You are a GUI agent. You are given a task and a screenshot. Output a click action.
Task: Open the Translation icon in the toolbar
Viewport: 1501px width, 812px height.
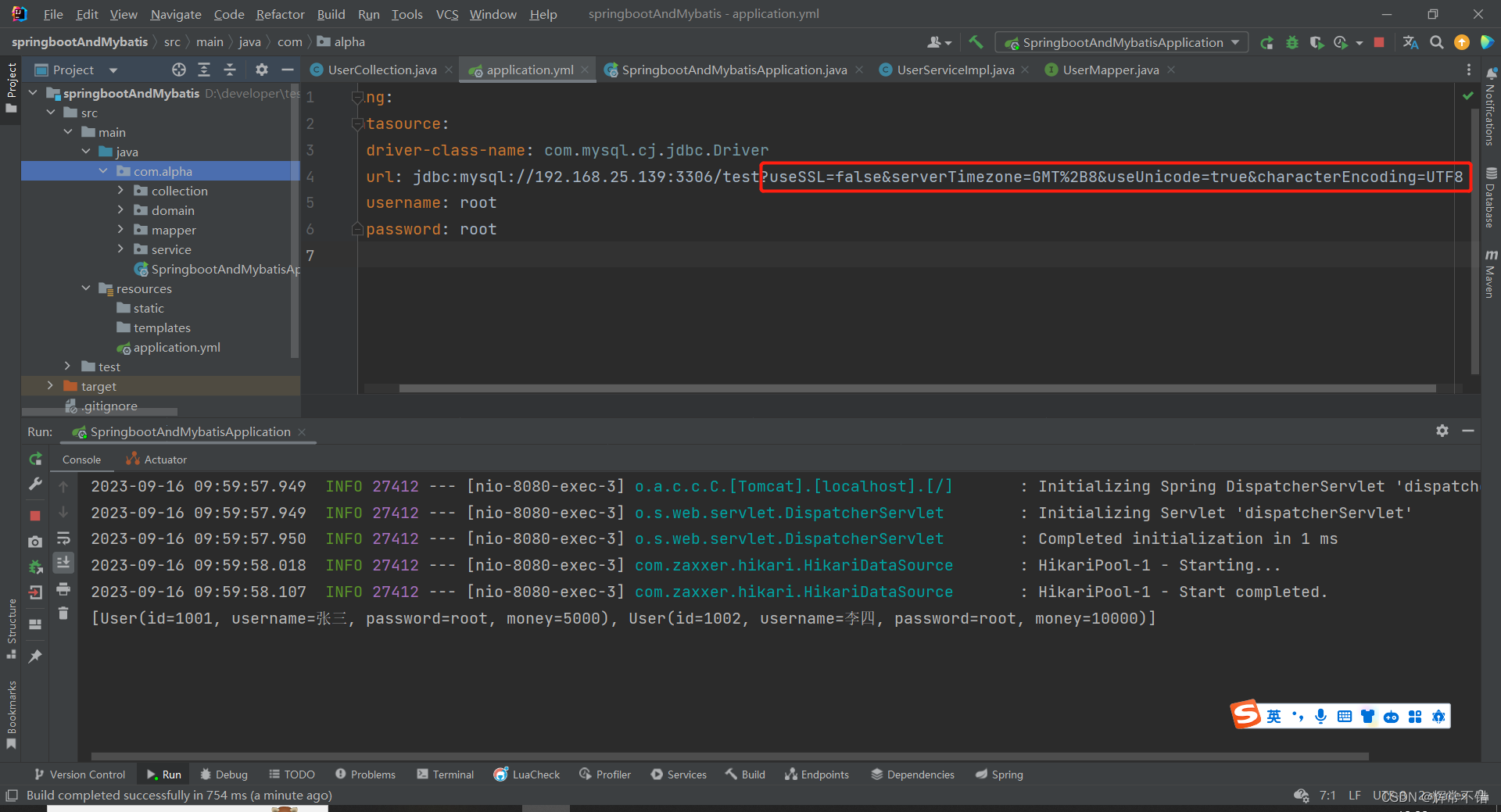(x=1410, y=42)
